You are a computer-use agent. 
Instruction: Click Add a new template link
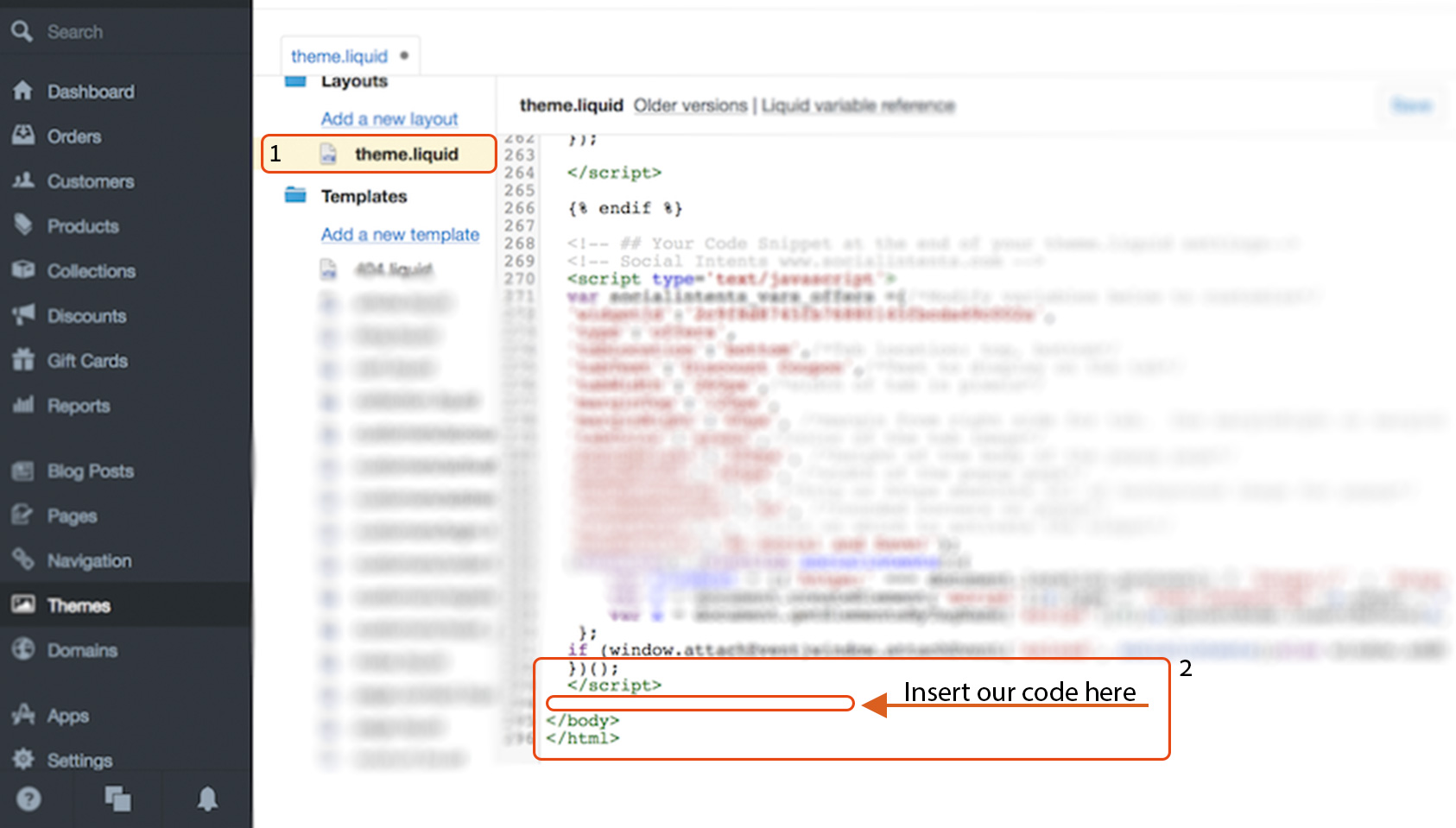pos(400,235)
